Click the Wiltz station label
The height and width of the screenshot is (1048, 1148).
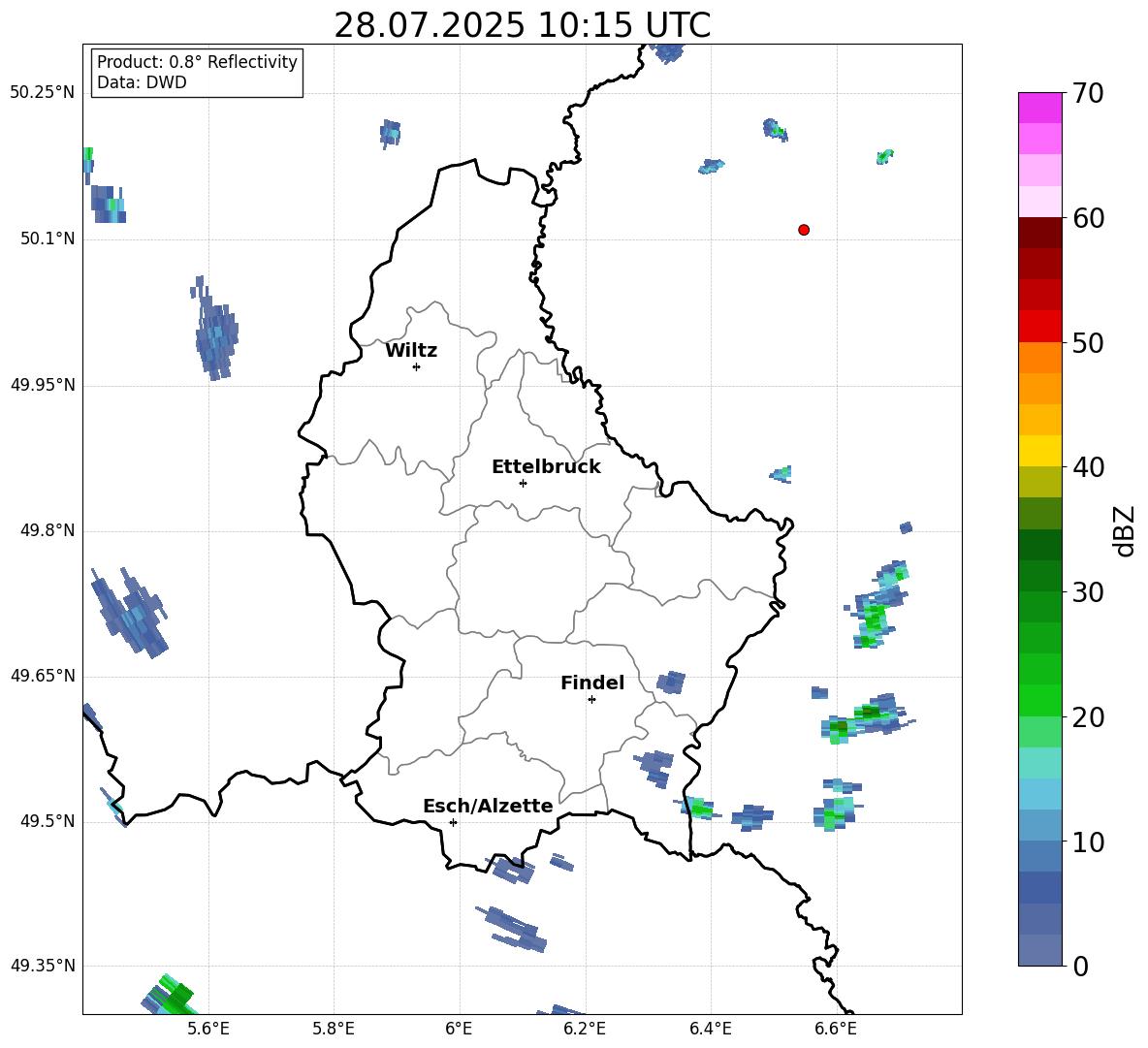(411, 351)
